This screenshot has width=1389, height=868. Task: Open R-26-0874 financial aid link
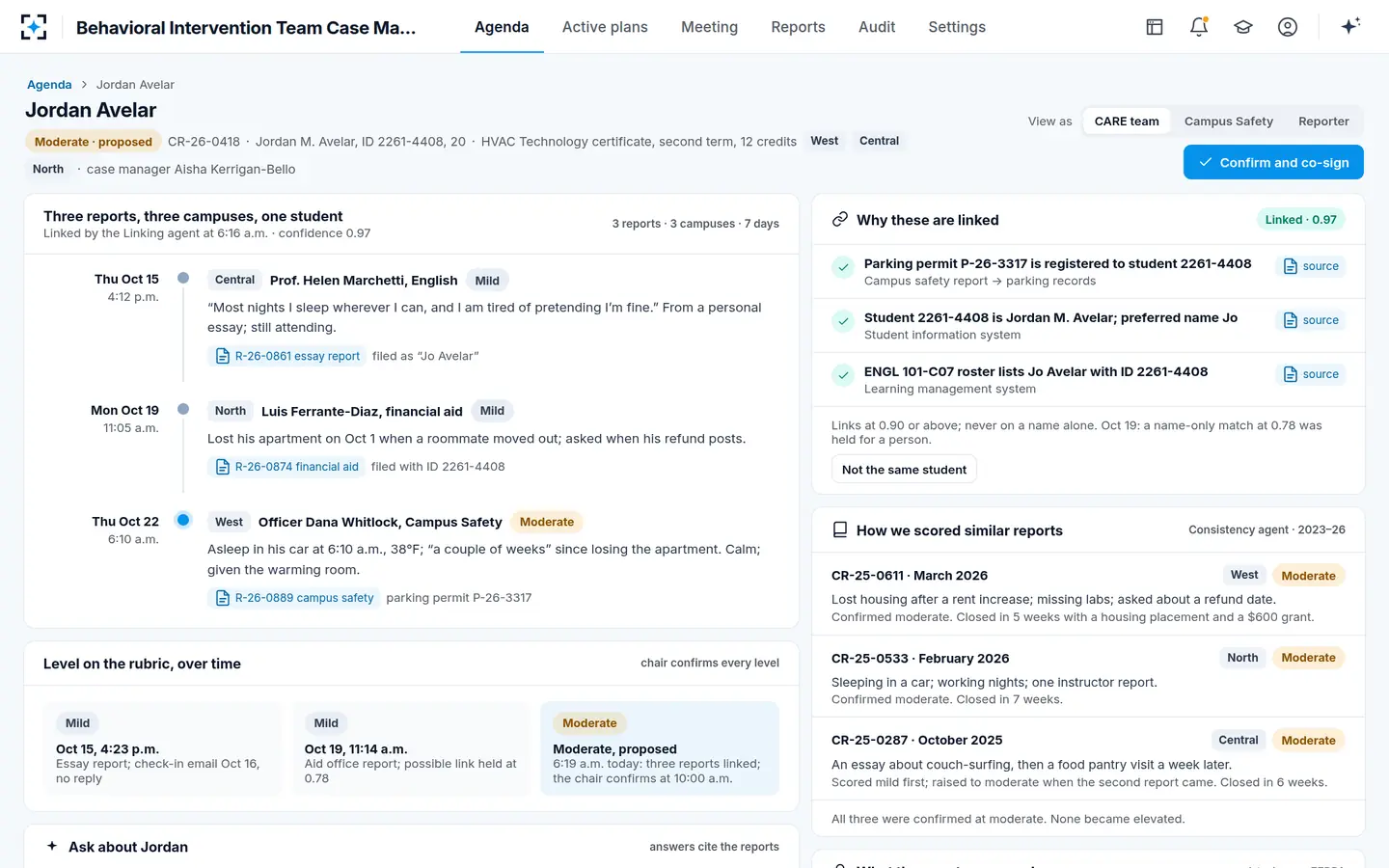click(286, 467)
